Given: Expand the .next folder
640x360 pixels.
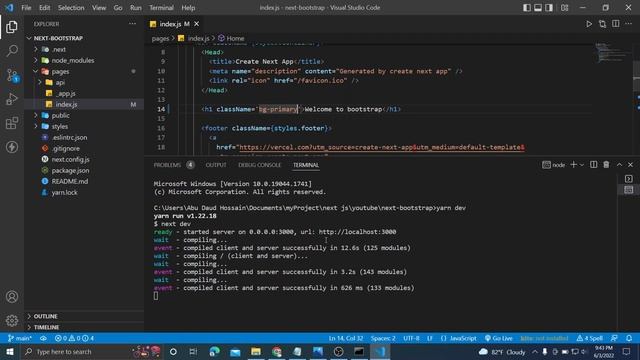Looking at the screenshot, I should pos(36,49).
